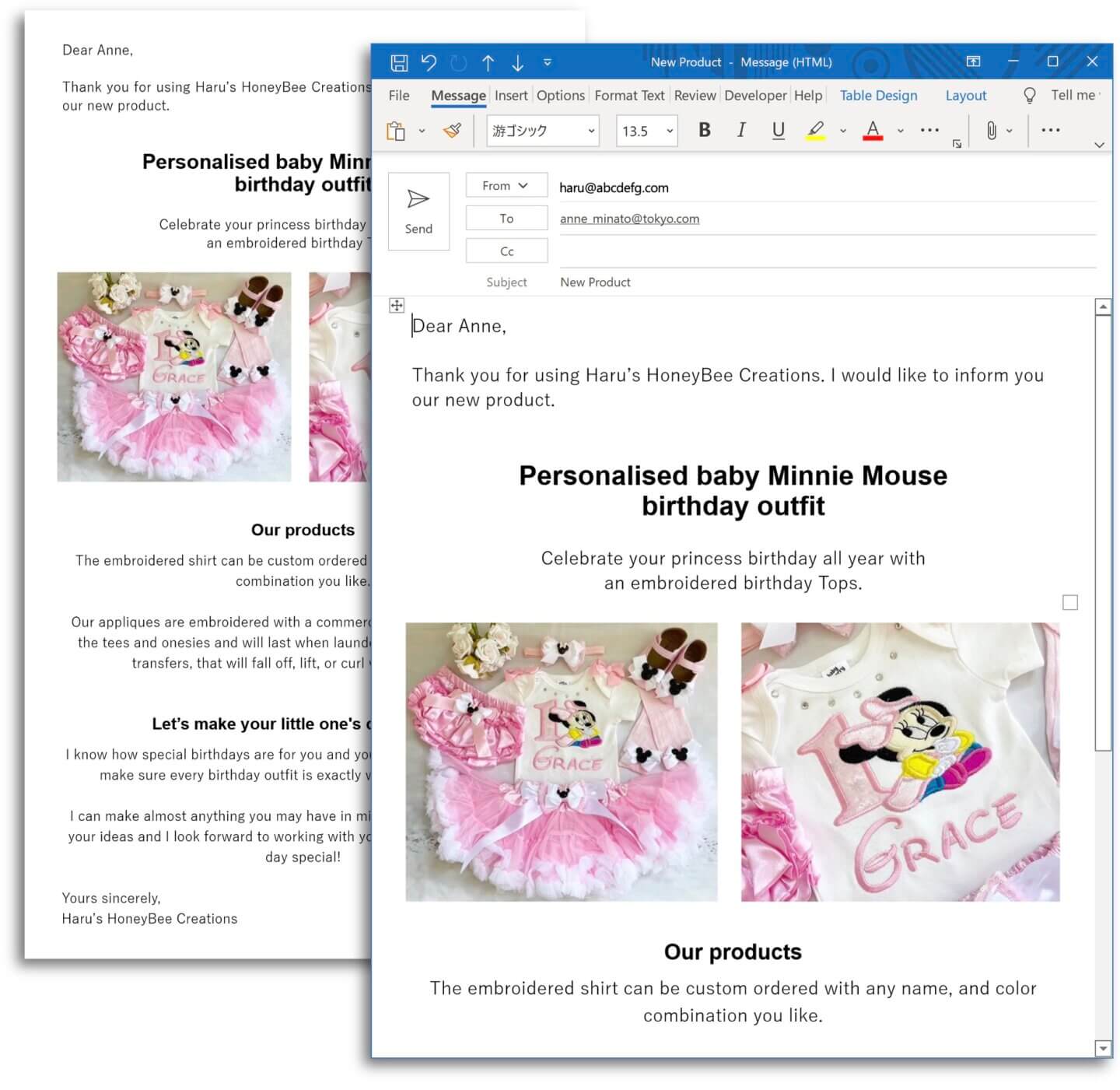This screenshot has width=1120, height=1090.
Task: Open the Table Design tab
Action: (x=878, y=95)
